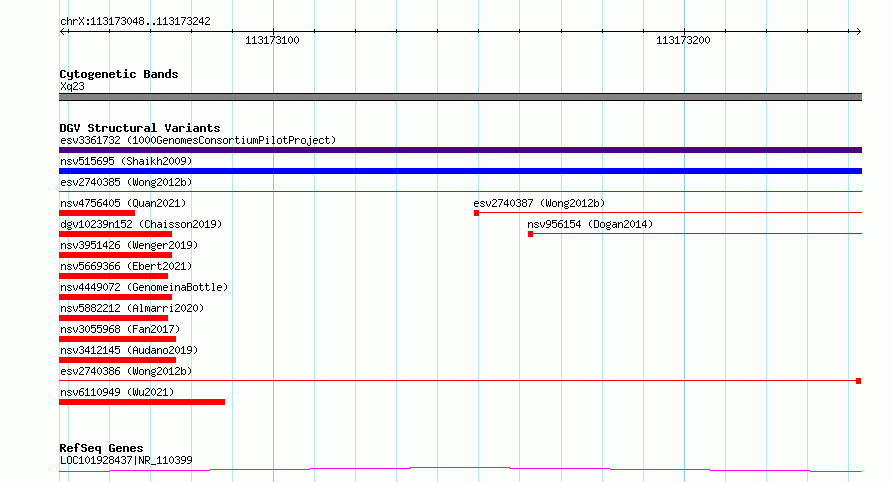The height and width of the screenshot is (482, 890).
Task: Click the red bar under dgv10239n152
Action: (x=115, y=234)
